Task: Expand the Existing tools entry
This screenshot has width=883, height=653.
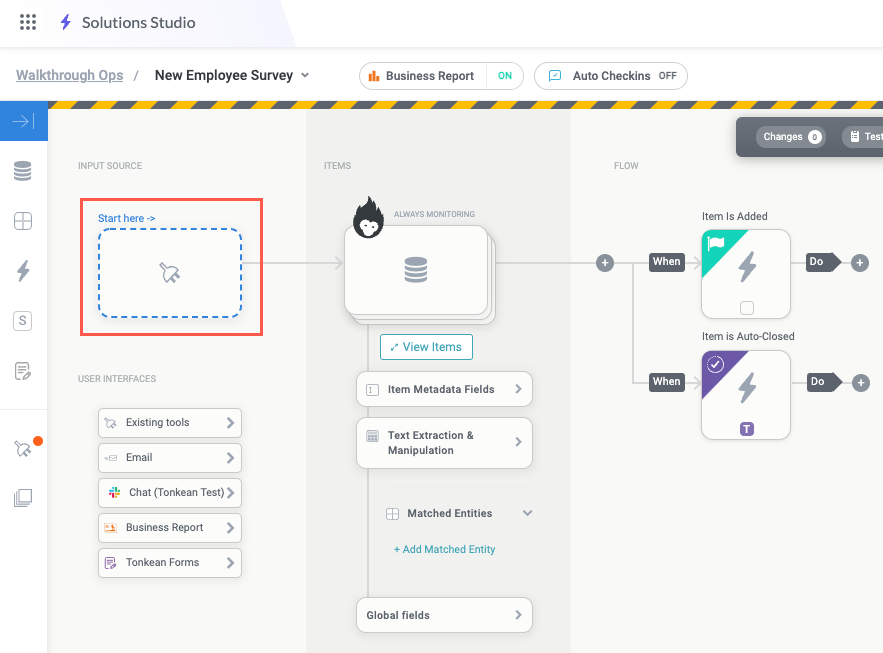Action: 169,423
